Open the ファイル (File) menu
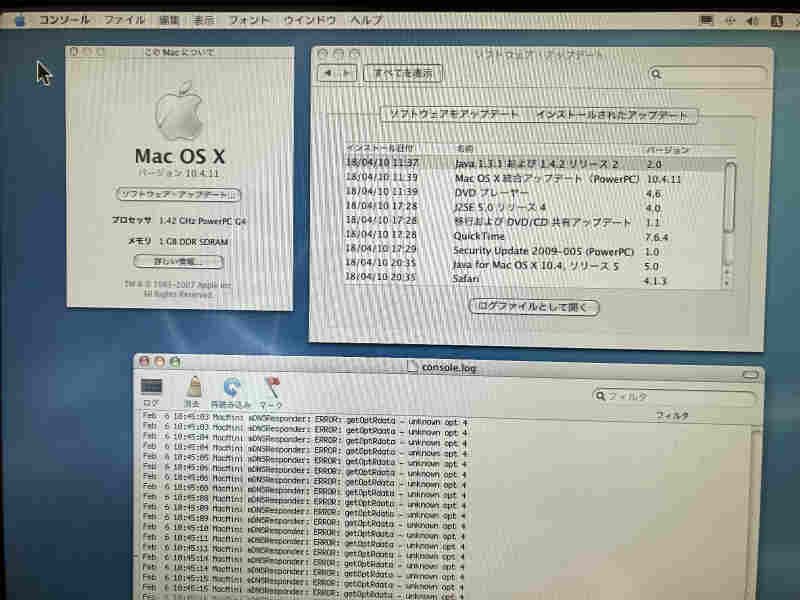Image resolution: width=800 pixels, height=600 pixels. tap(124, 20)
